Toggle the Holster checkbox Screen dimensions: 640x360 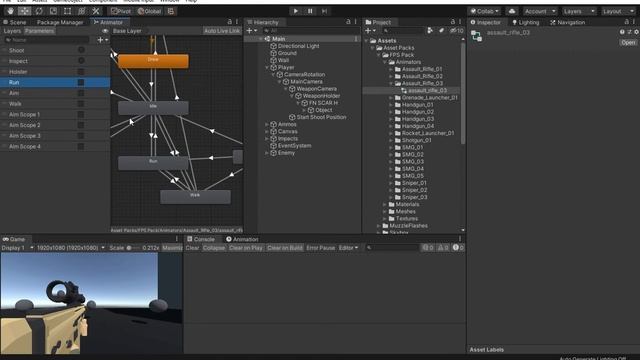click(81, 71)
